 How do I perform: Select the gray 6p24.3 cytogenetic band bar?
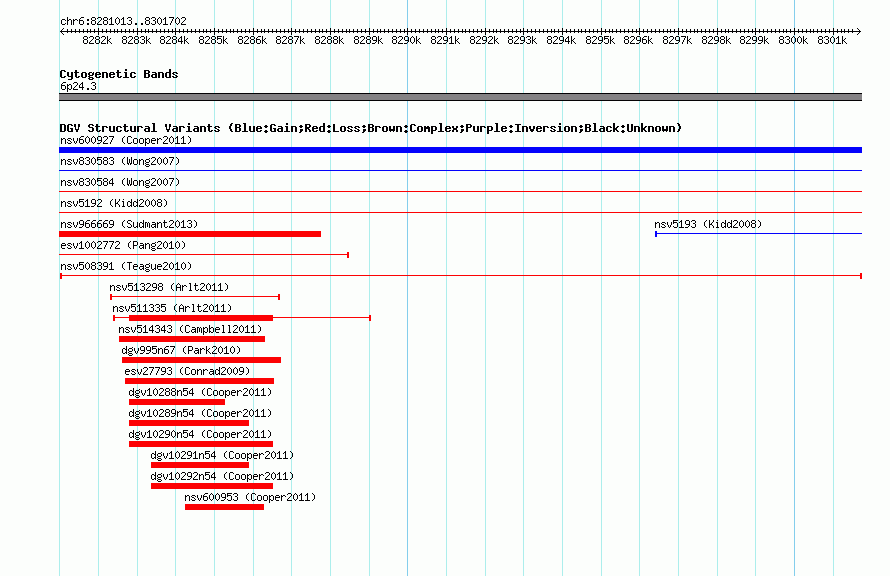460,97
